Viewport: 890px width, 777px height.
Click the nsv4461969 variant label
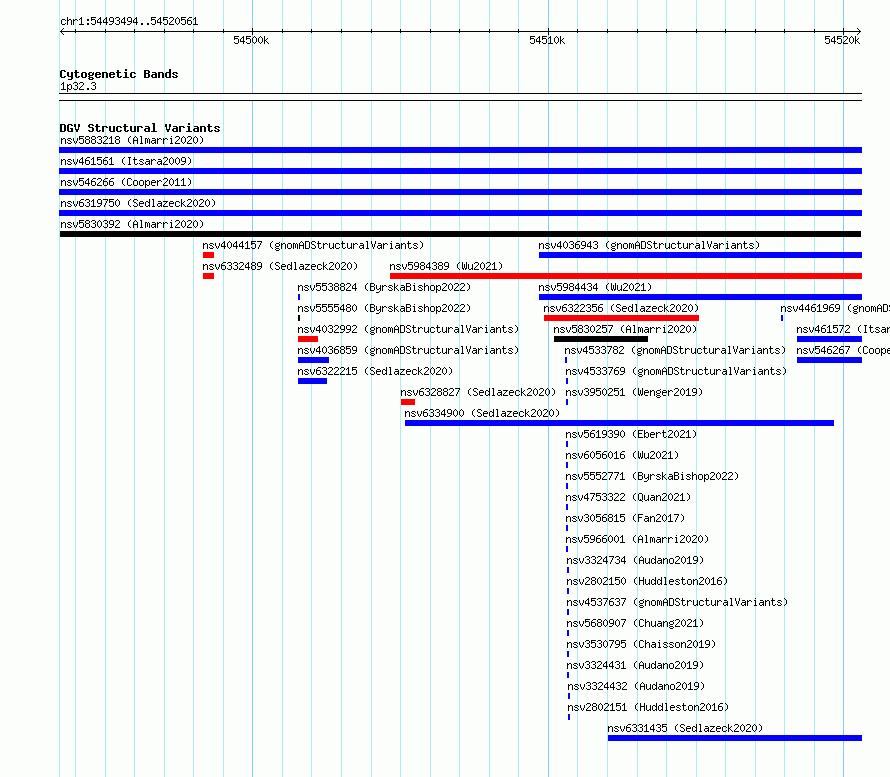click(x=834, y=308)
